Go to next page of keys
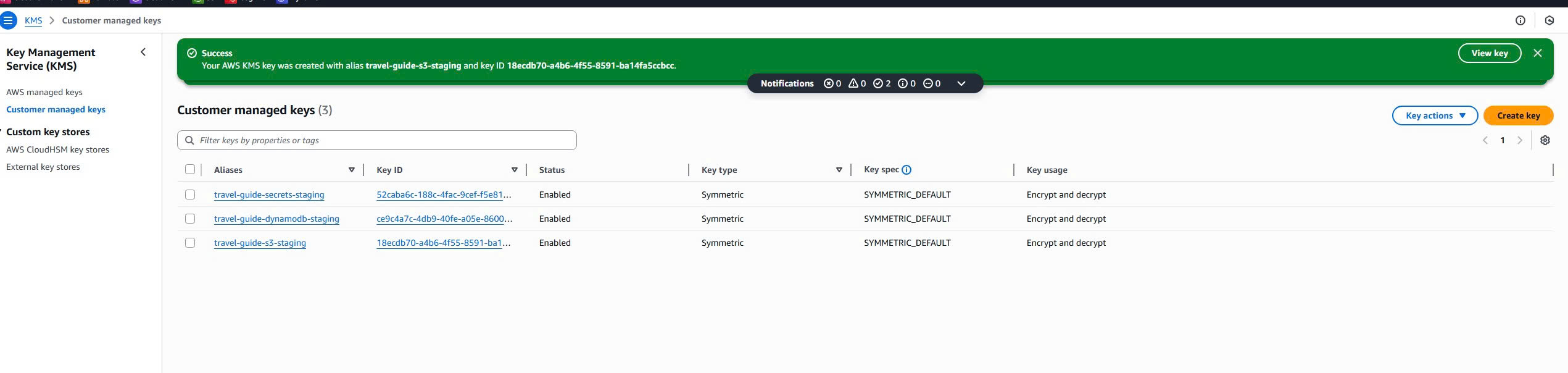This screenshot has width=1568, height=373. point(1519,140)
